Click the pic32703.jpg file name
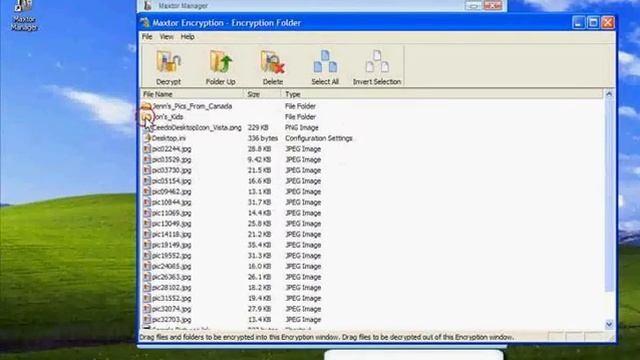The height and width of the screenshot is (360, 640). pos(171,320)
